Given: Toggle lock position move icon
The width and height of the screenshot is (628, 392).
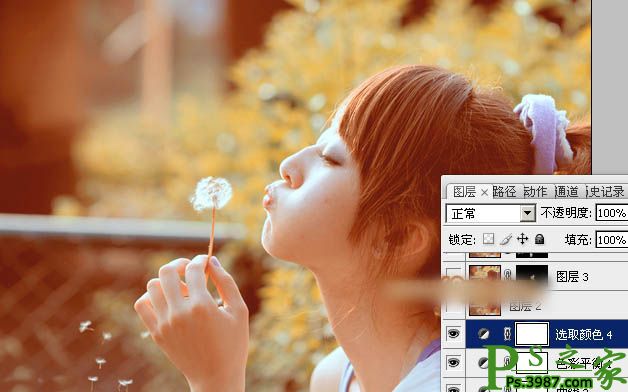Looking at the screenshot, I should point(523,239).
